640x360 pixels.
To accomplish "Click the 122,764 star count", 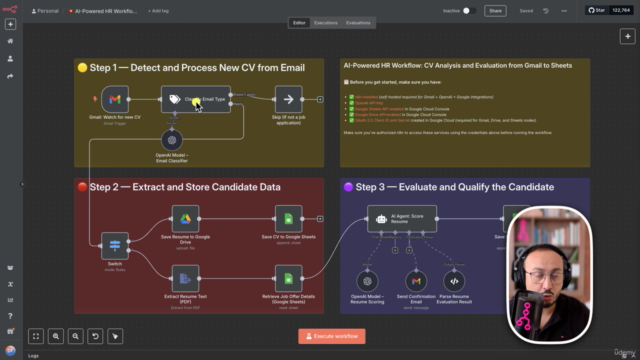I will click(x=621, y=10).
